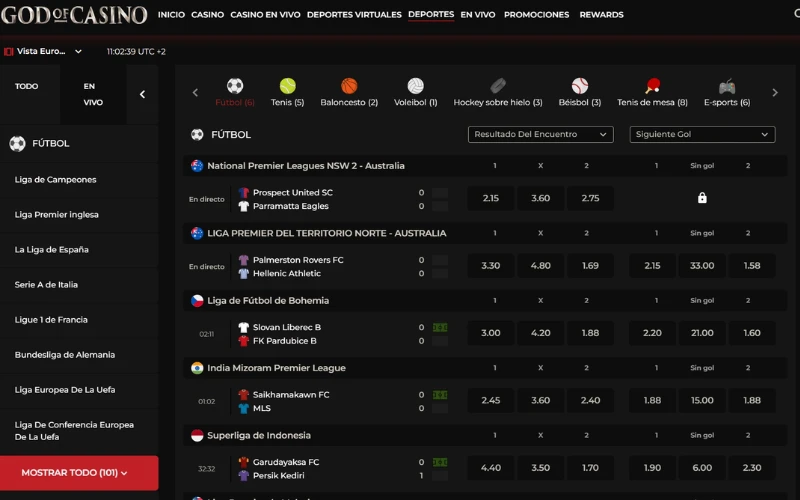Click the Indonesia flag beside Superliga
The height and width of the screenshot is (500, 800).
tap(197, 435)
